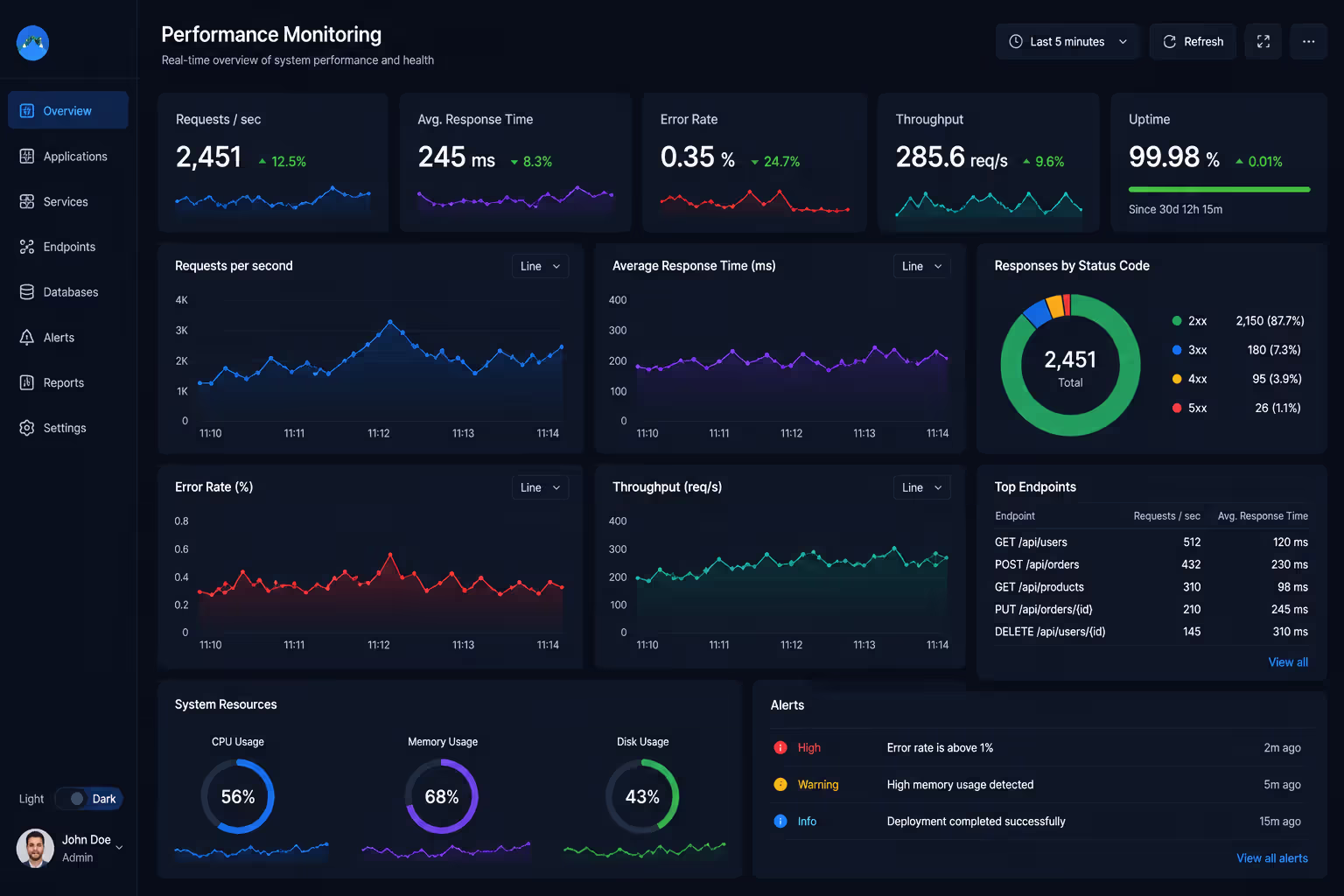
Task: Open the Last 5 minutes time range dropdown
Action: click(1067, 42)
